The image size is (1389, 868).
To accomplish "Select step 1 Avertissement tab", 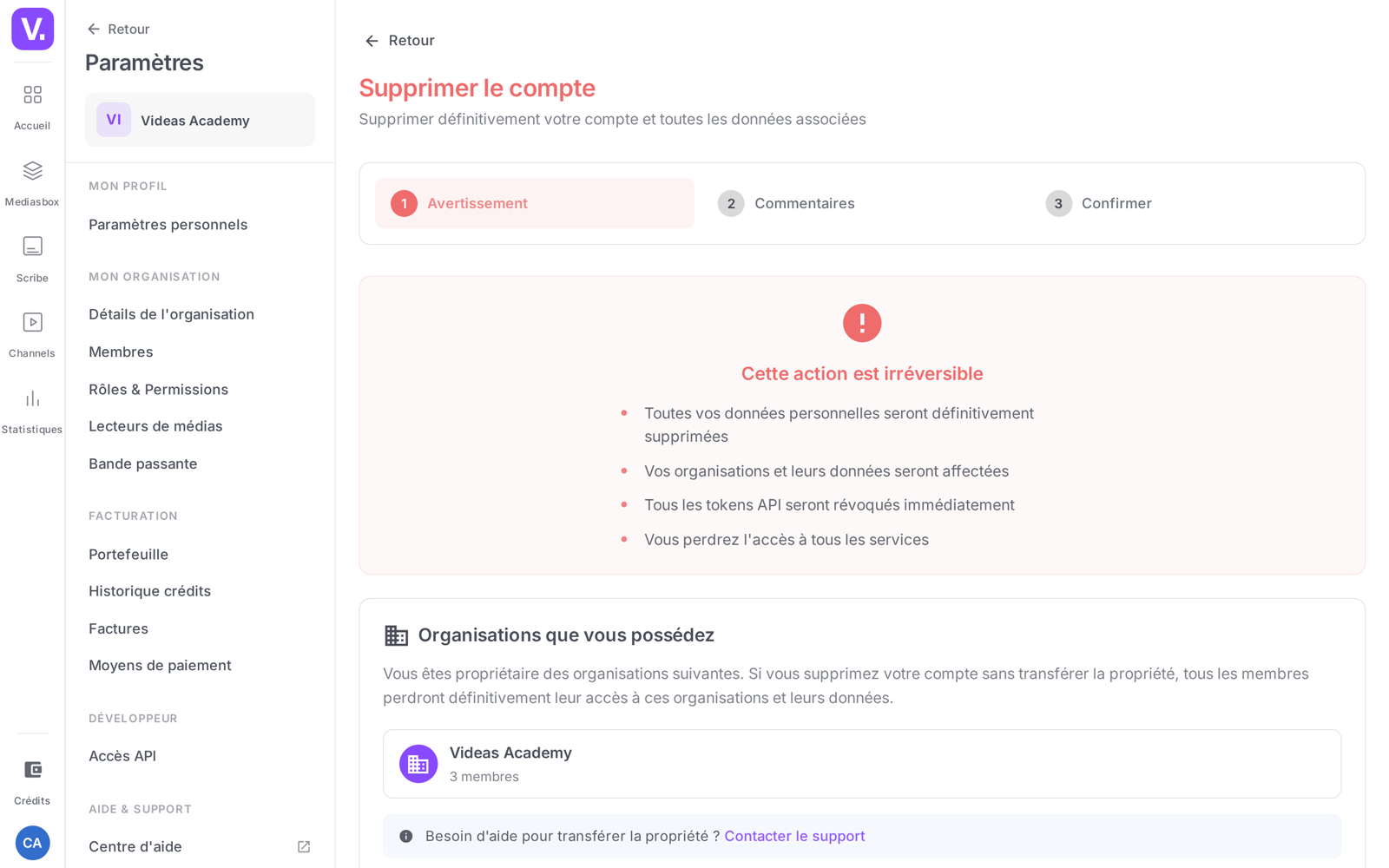I will point(535,203).
